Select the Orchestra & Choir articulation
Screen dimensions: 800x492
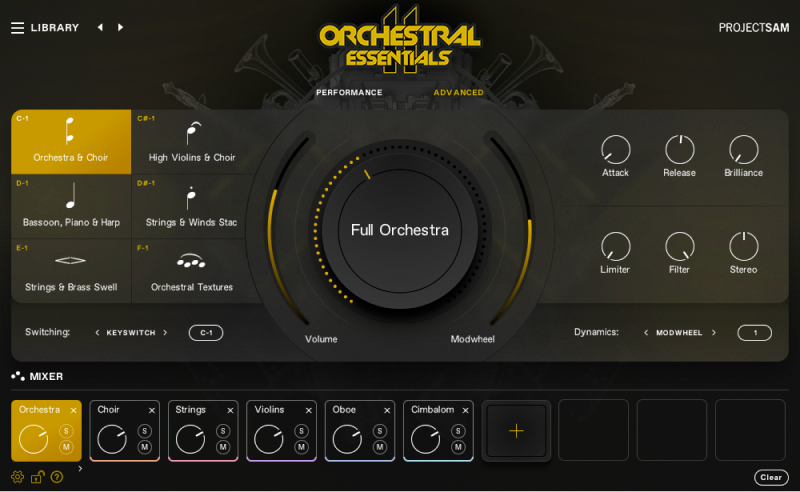71,141
